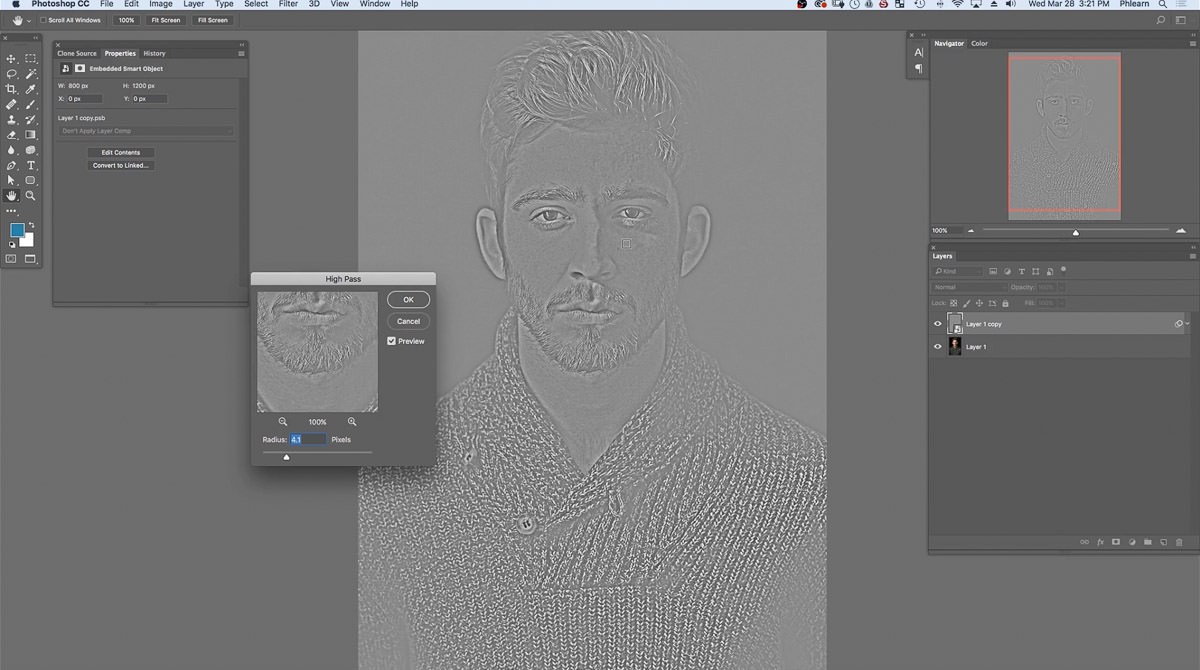Open the Layers panel flyout menu
Image resolution: width=1200 pixels, height=670 pixels.
(1193, 256)
